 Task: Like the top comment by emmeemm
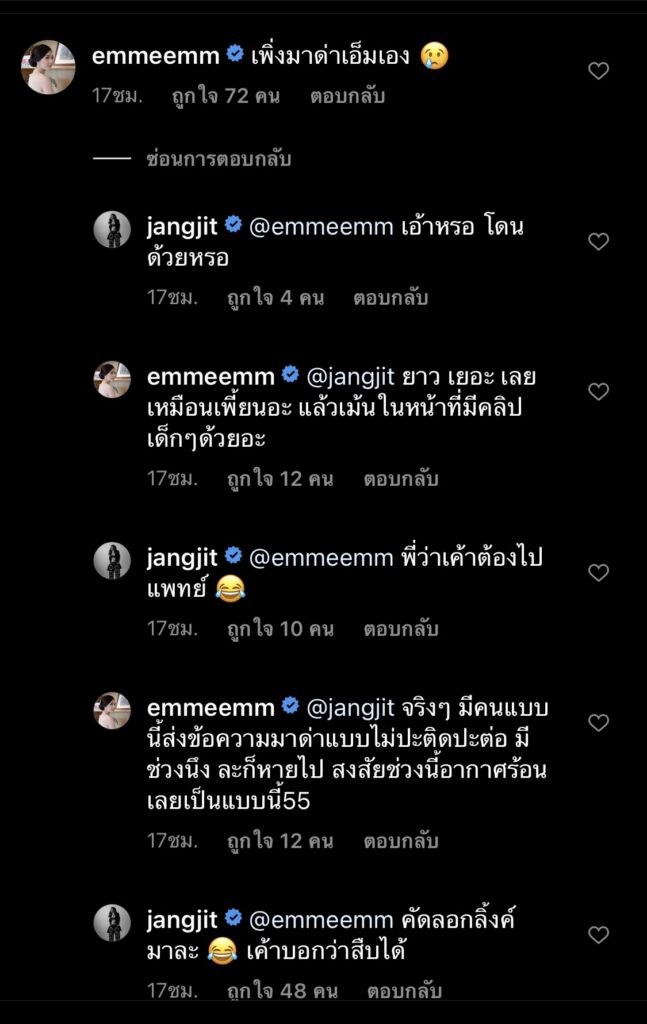click(598, 71)
